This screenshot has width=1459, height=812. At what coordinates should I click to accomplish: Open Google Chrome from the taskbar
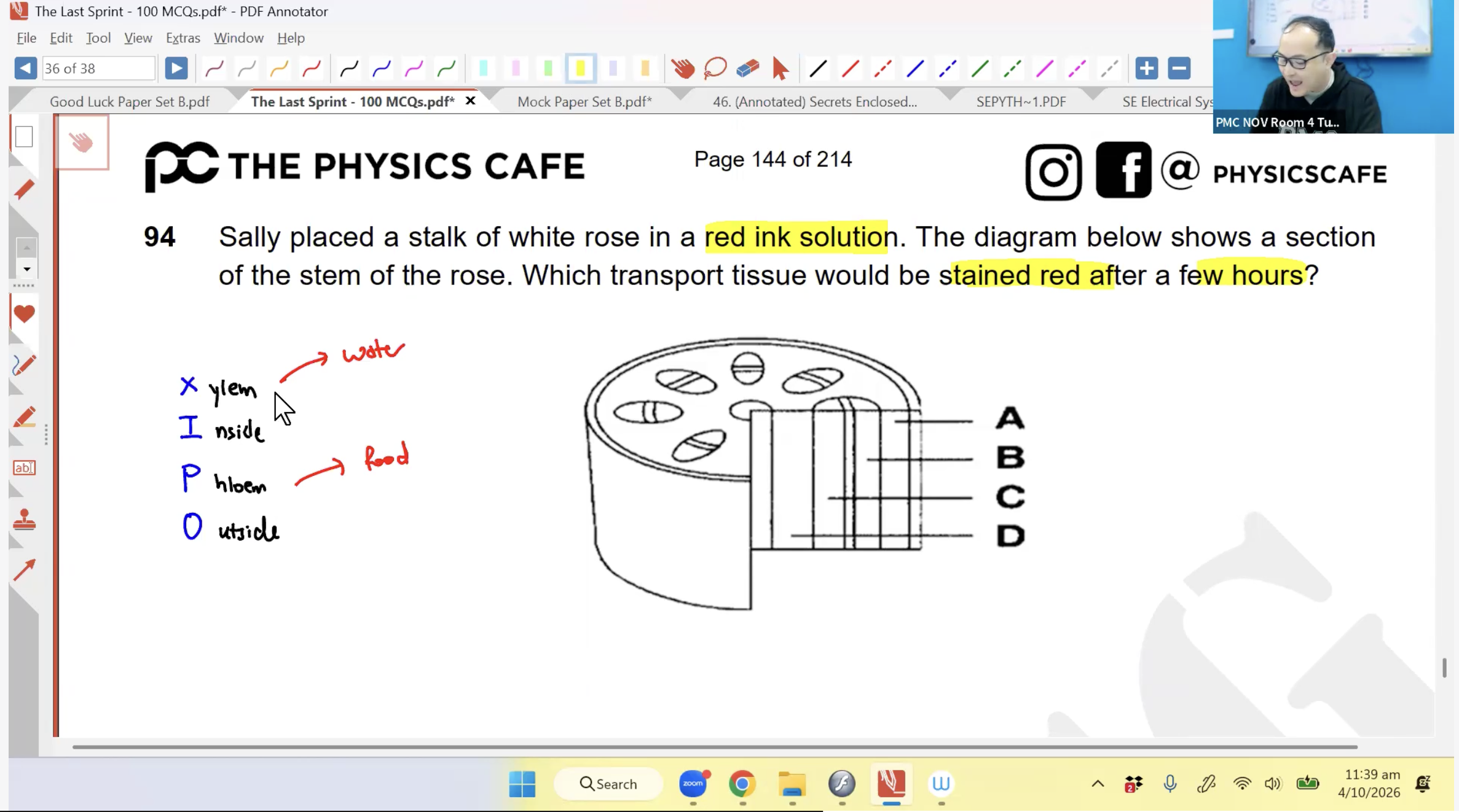tap(742, 784)
